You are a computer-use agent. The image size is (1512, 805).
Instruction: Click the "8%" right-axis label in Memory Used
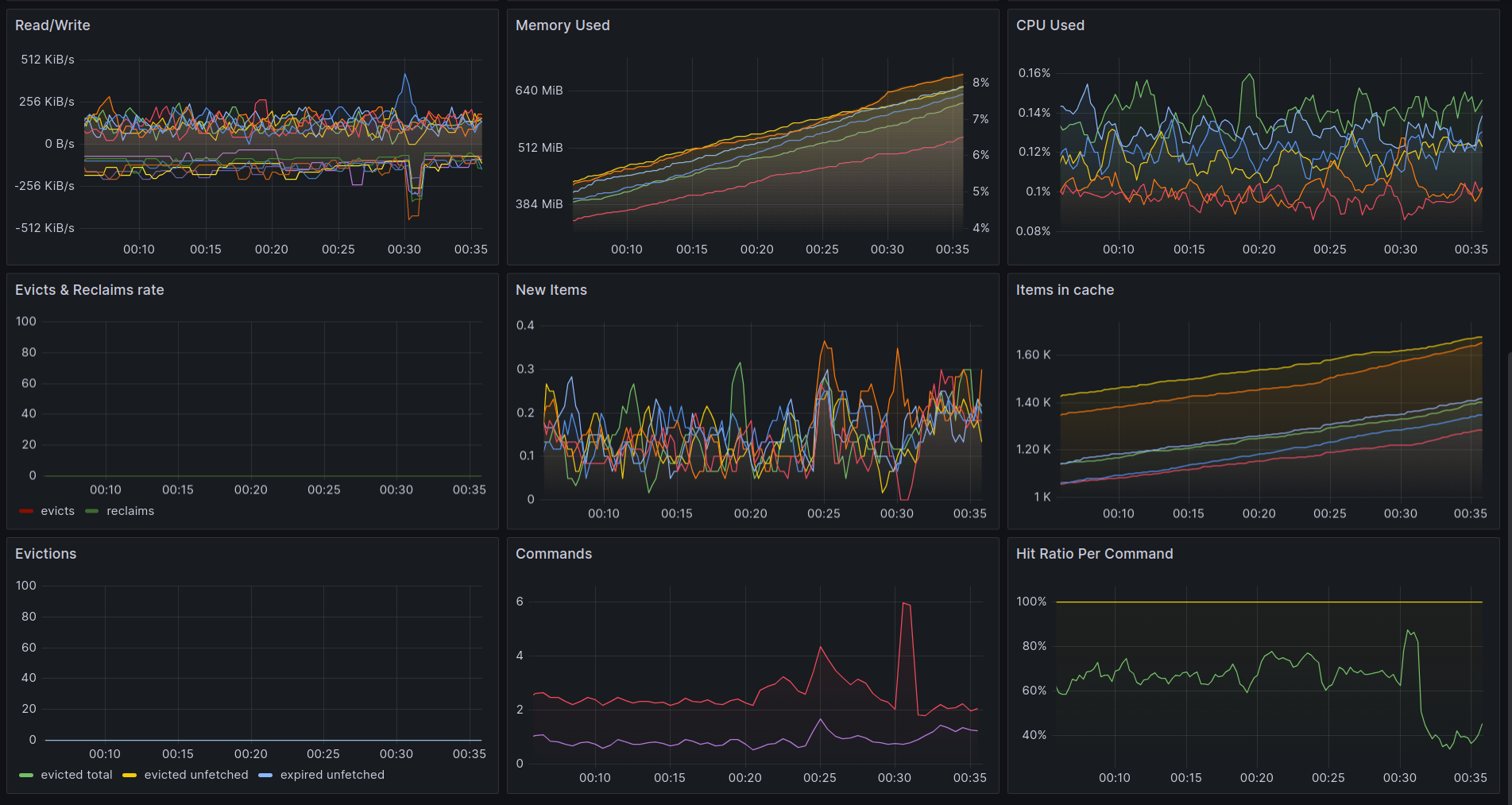tap(981, 83)
